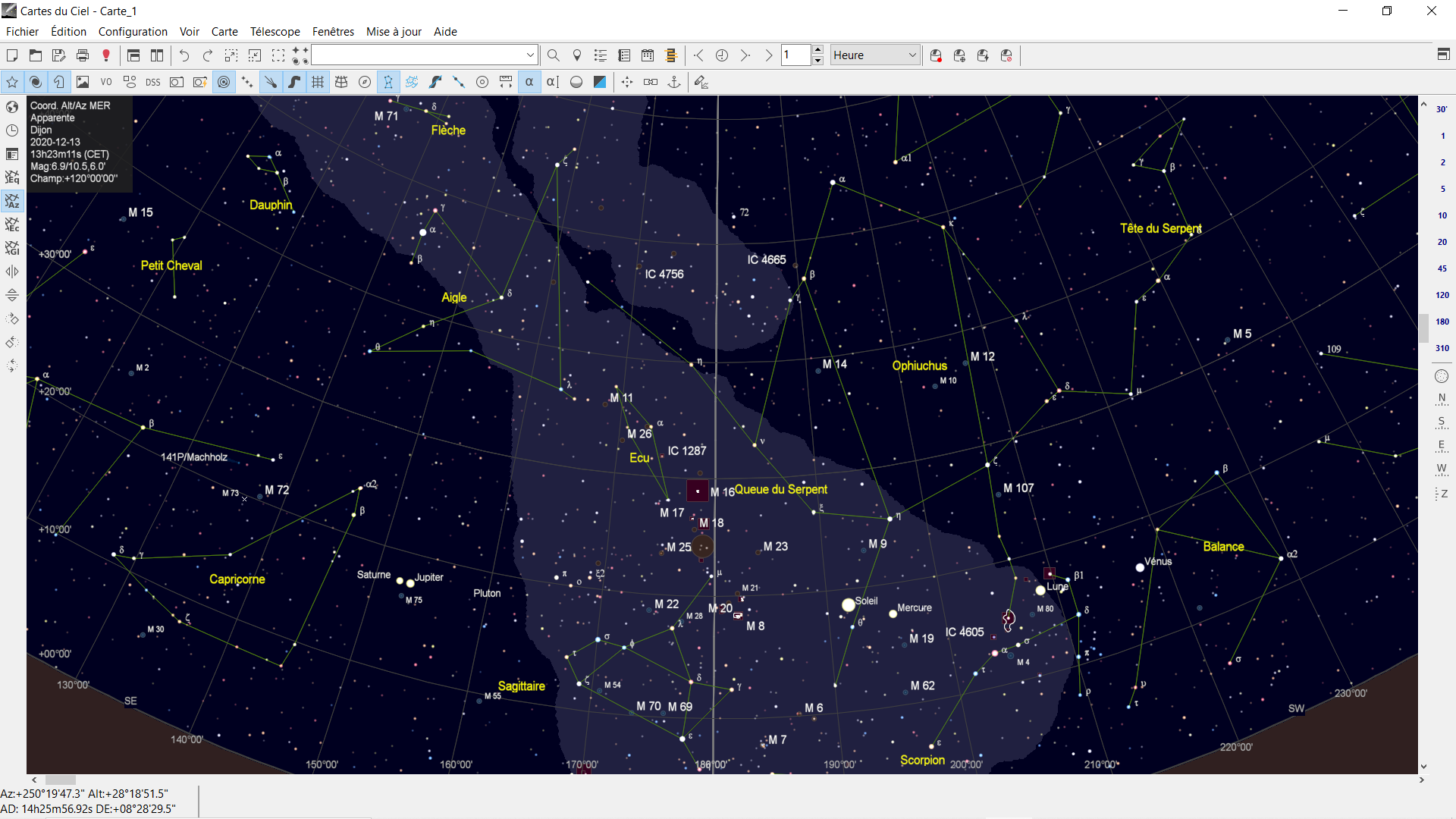The height and width of the screenshot is (819, 1456).
Task: Toggle the coordinate grid display
Action: [318, 82]
